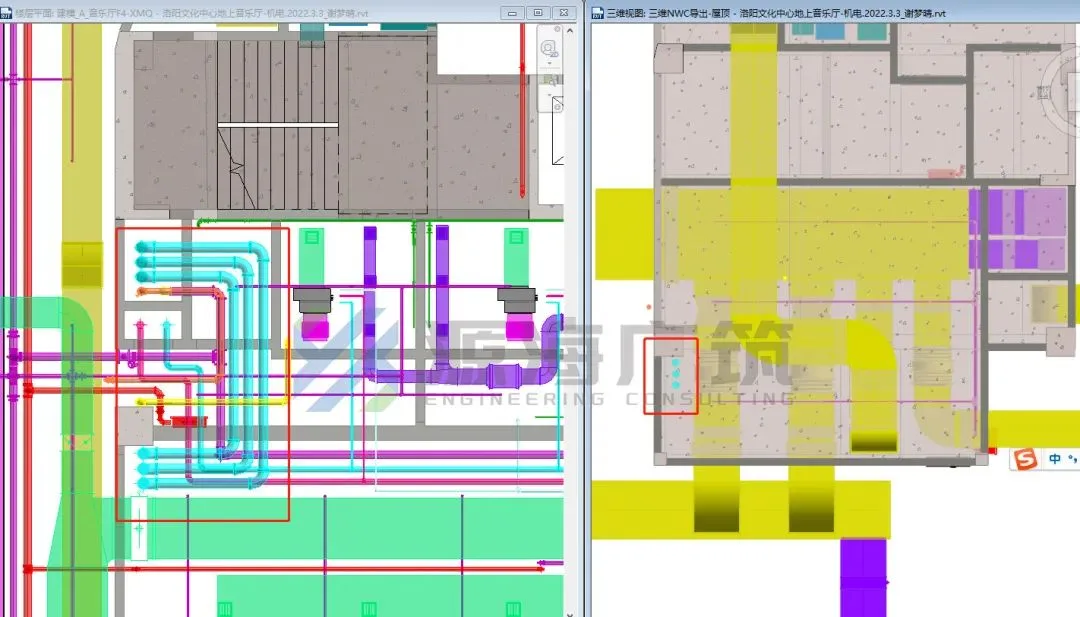Image resolution: width=1080 pixels, height=617 pixels.
Task: Toggle the IME punctuation mode button
Action: [1072, 459]
